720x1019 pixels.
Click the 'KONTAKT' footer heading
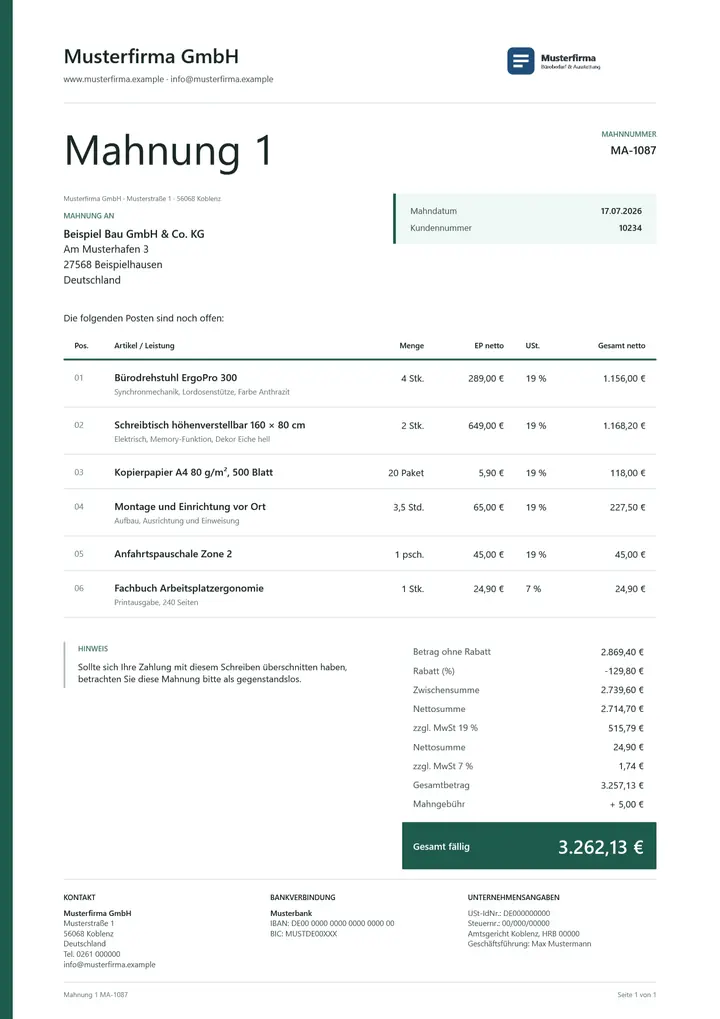[79, 897]
